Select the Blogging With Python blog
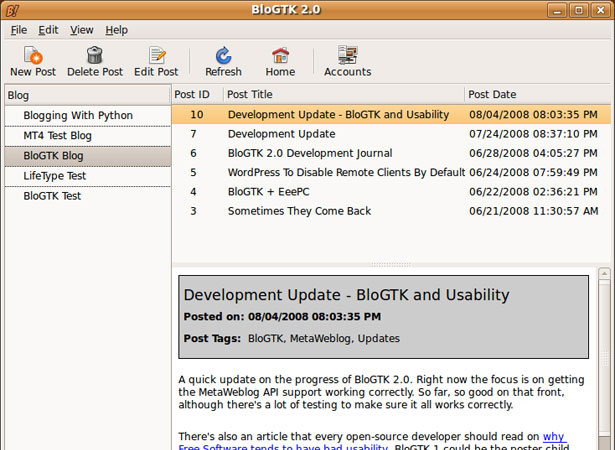Image resolution: width=615 pixels, height=450 pixels. 88,116
